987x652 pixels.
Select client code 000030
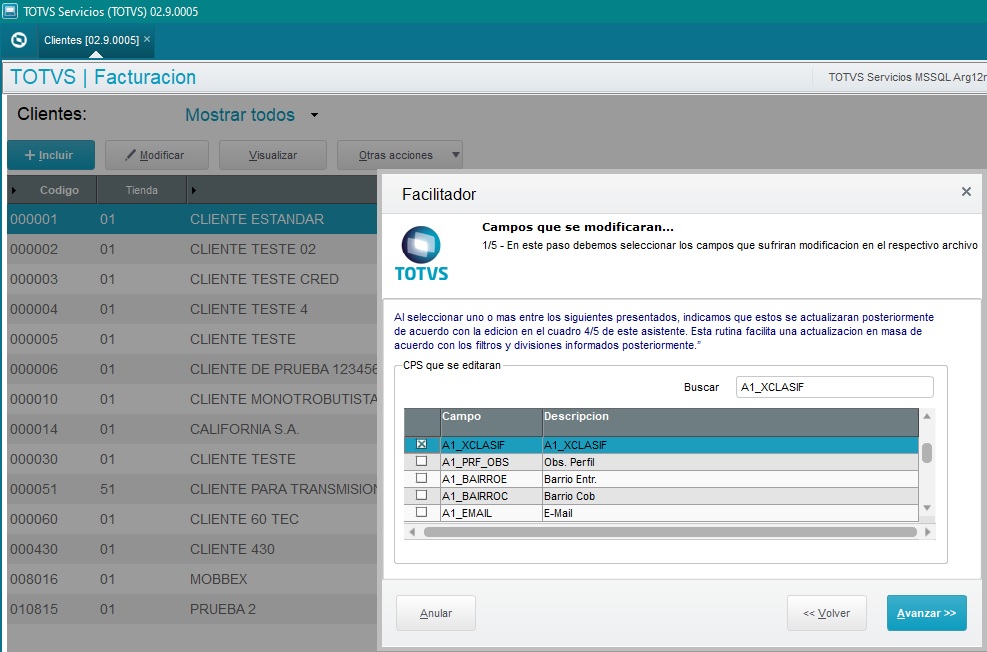34,459
